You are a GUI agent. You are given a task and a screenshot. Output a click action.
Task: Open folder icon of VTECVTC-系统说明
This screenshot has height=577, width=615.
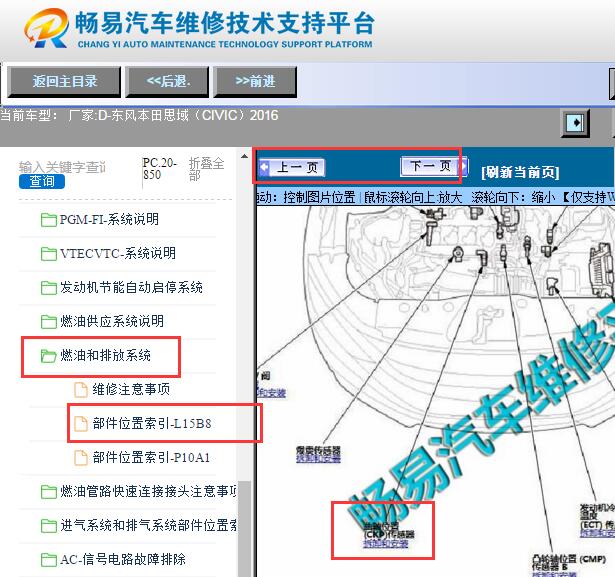[x=49, y=254]
